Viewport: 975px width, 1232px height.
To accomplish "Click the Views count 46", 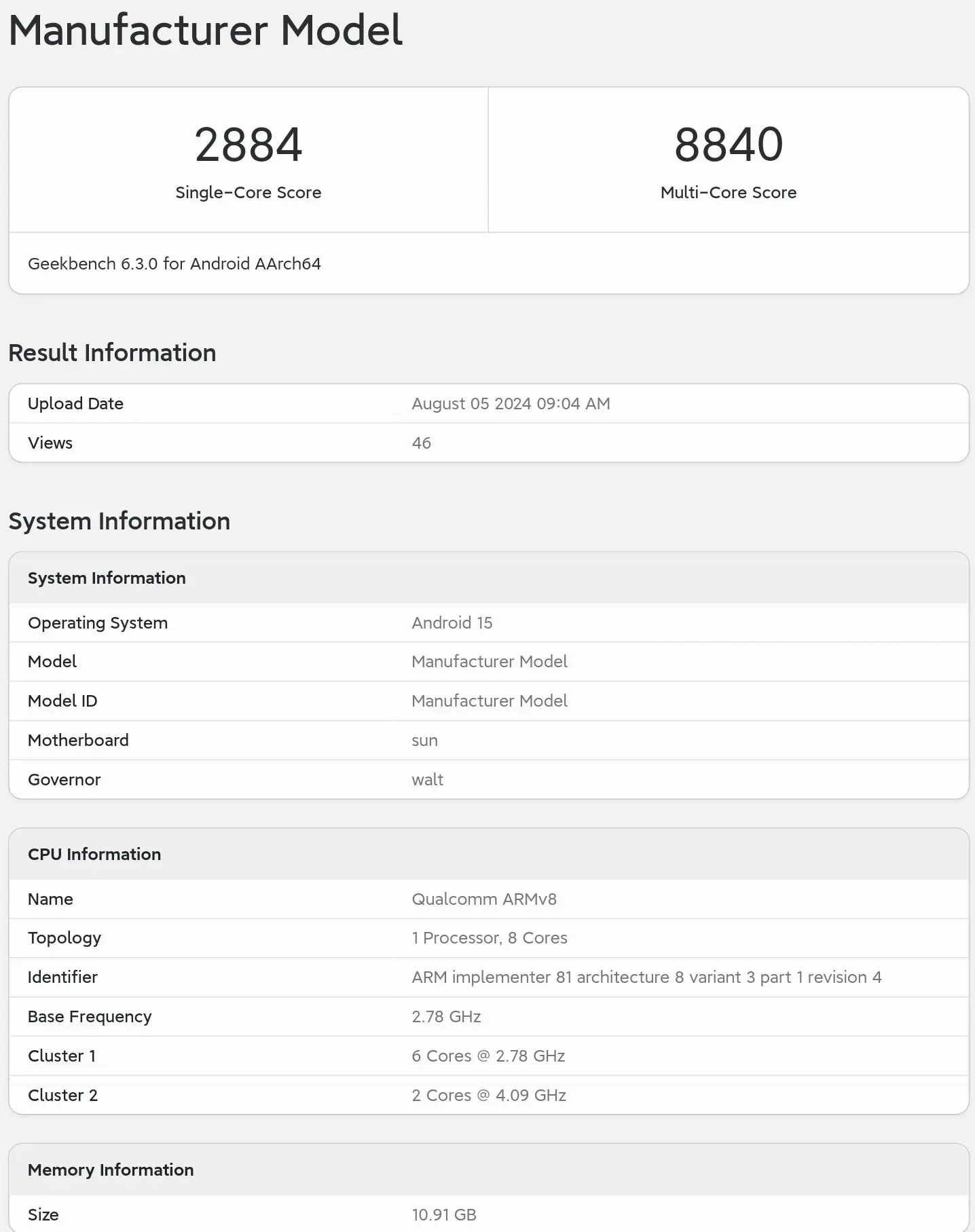I will [x=421, y=443].
